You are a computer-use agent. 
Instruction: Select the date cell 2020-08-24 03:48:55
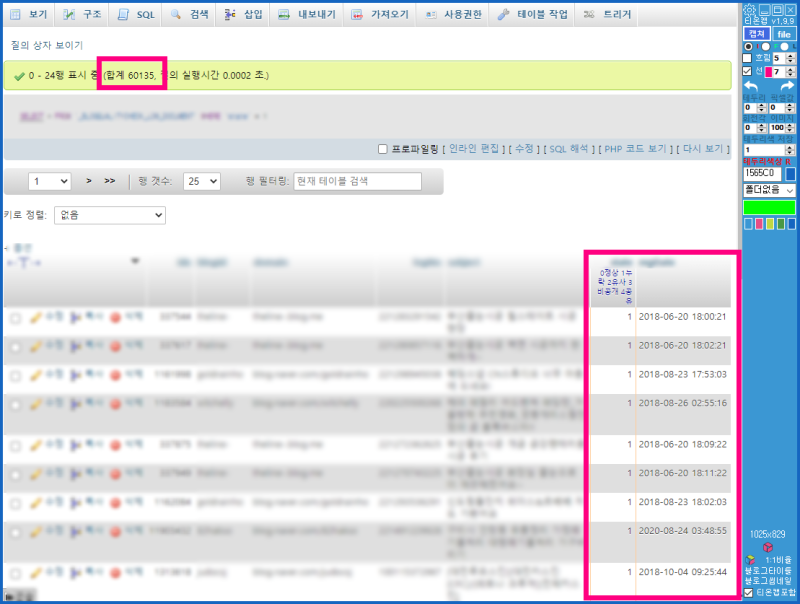[683, 531]
